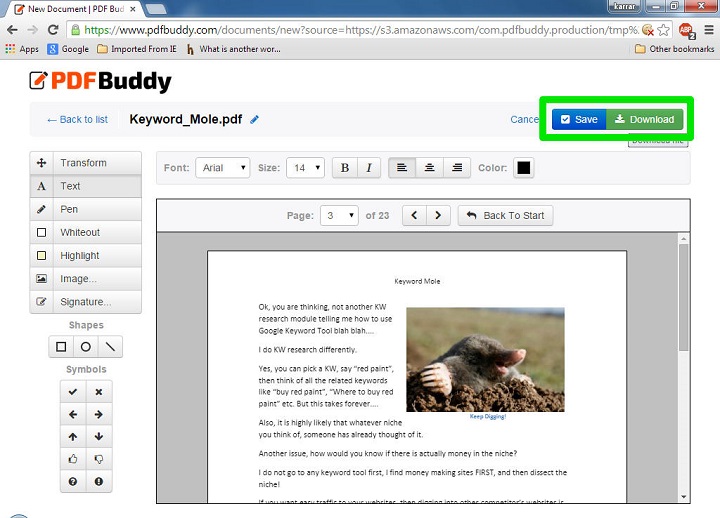Open the Size dropdown showing 14

305,168
